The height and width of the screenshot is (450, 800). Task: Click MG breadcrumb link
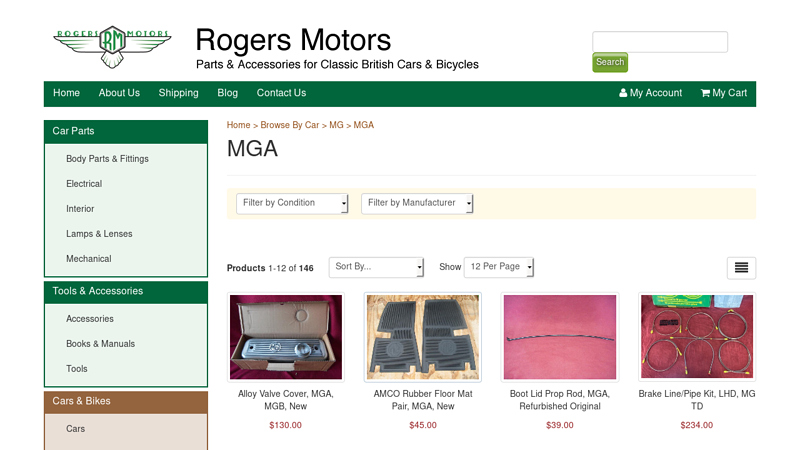[336, 125]
